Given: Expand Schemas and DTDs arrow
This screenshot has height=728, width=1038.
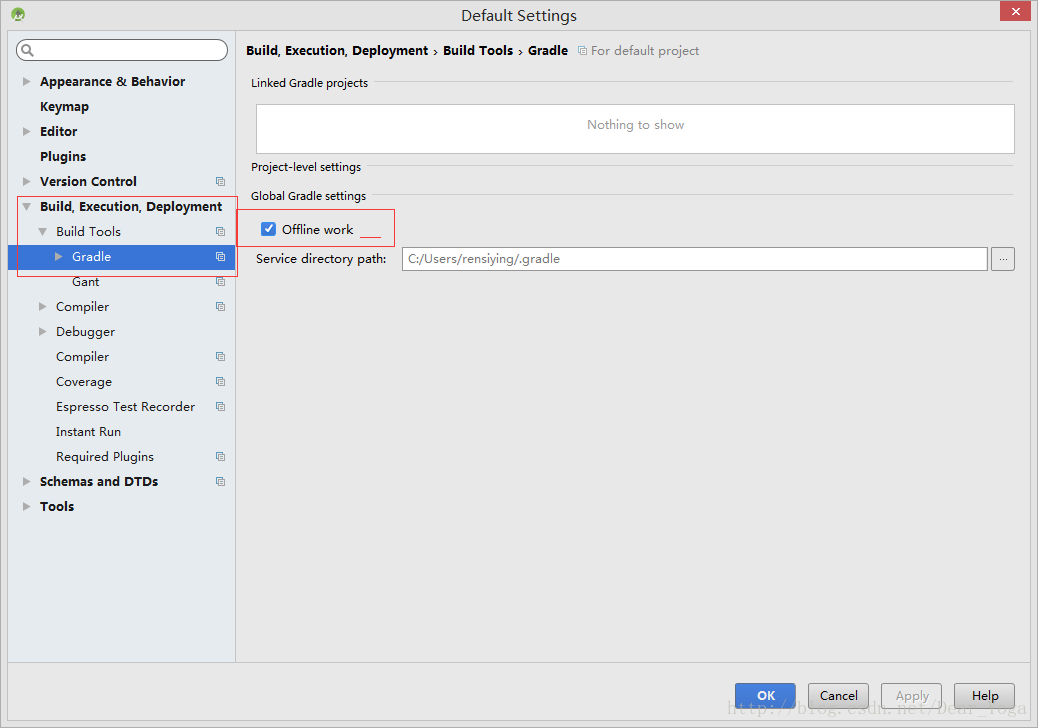Looking at the screenshot, I should (x=26, y=482).
